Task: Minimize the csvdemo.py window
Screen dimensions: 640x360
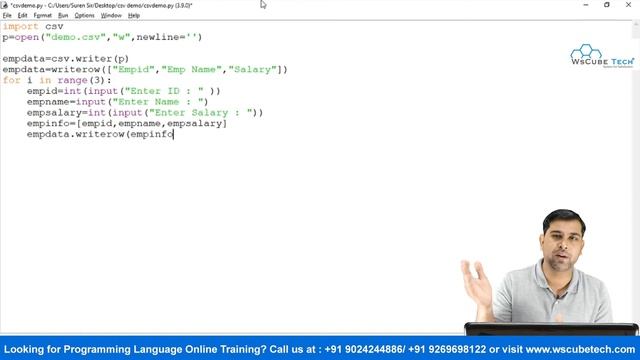Action: [586, 5]
